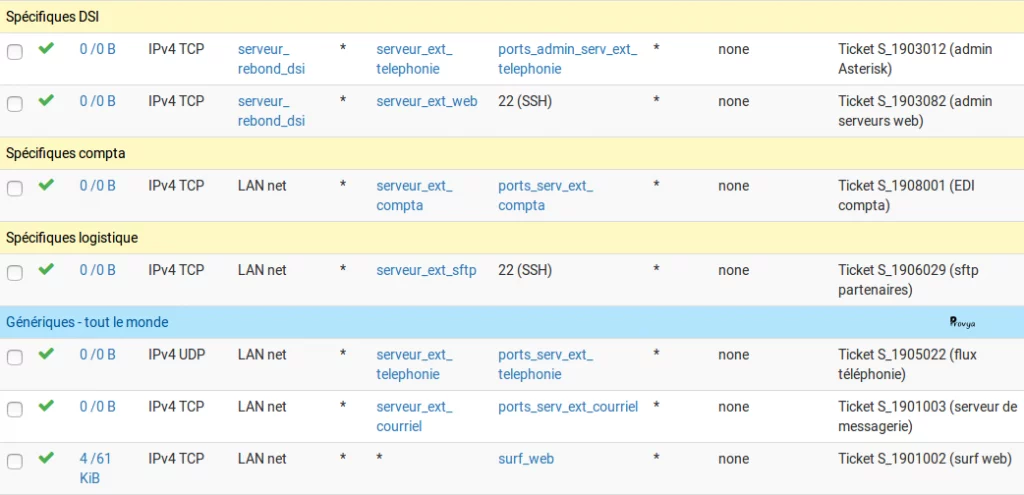
Task: Open 4/61 KiB states link
Action: tap(95, 468)
